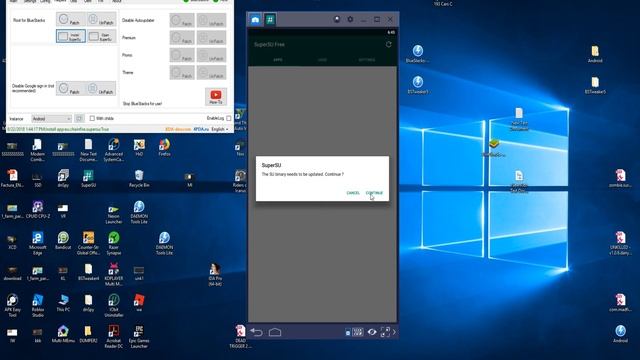640x360 pixels.
Task: Switch to BlueStacks Home tab
Action: pyautogui.click(x=255, y=19)
